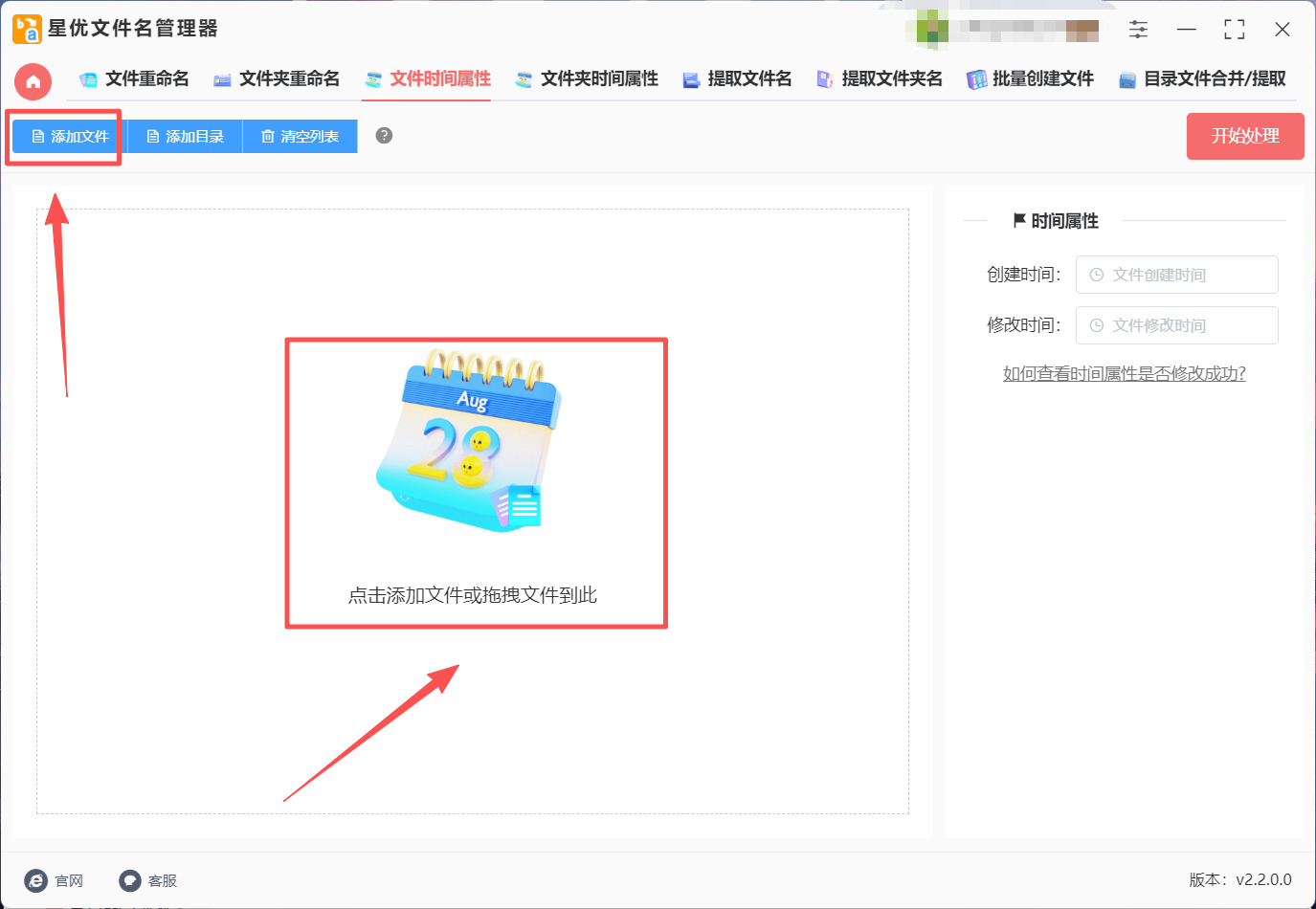Screen dimensions: 1316x909
Task: Select the 文件时间属性 tab
Action: click(x=427, y=78)
